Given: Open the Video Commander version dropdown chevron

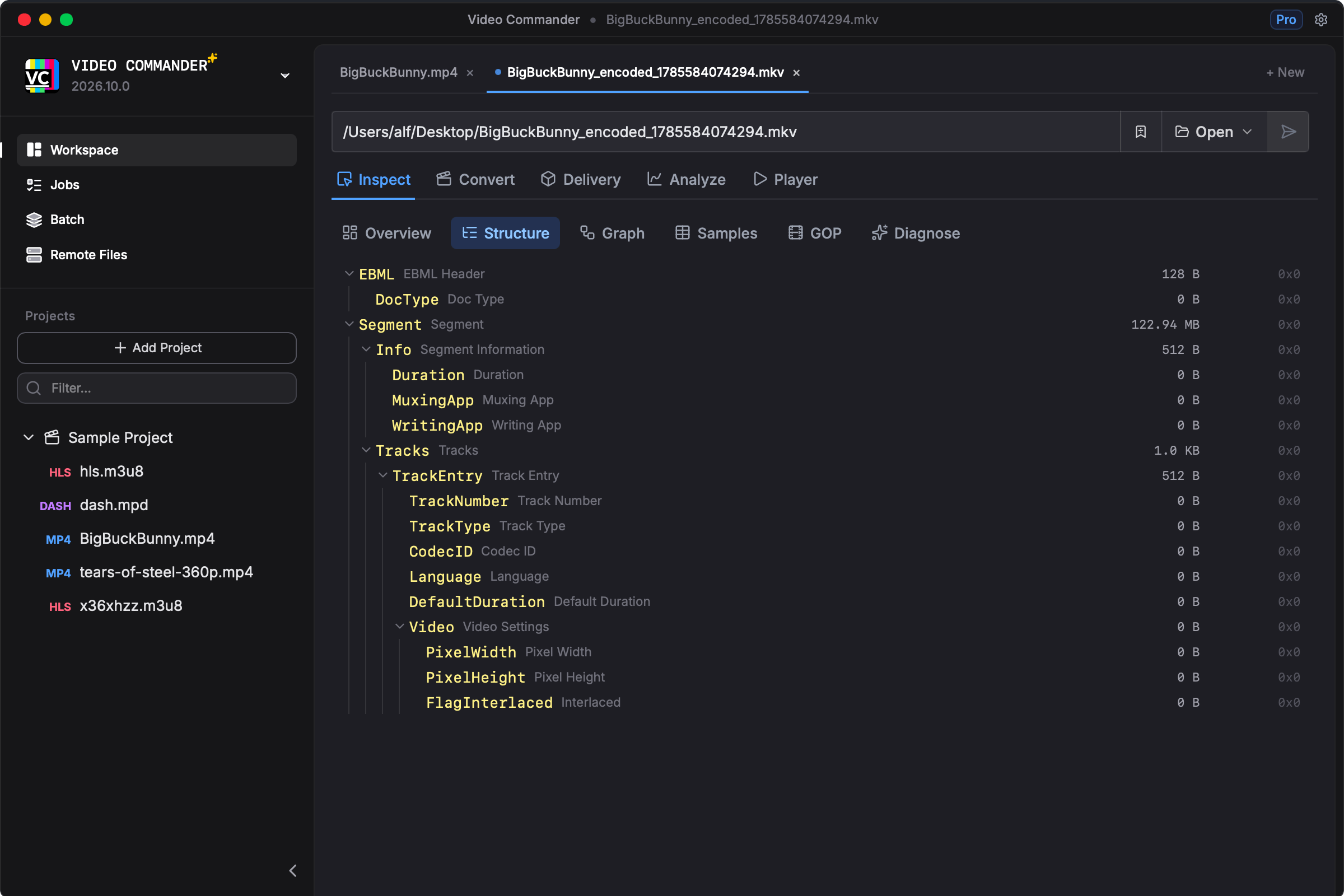Looking at the screenshot, I should click(284, 76).
